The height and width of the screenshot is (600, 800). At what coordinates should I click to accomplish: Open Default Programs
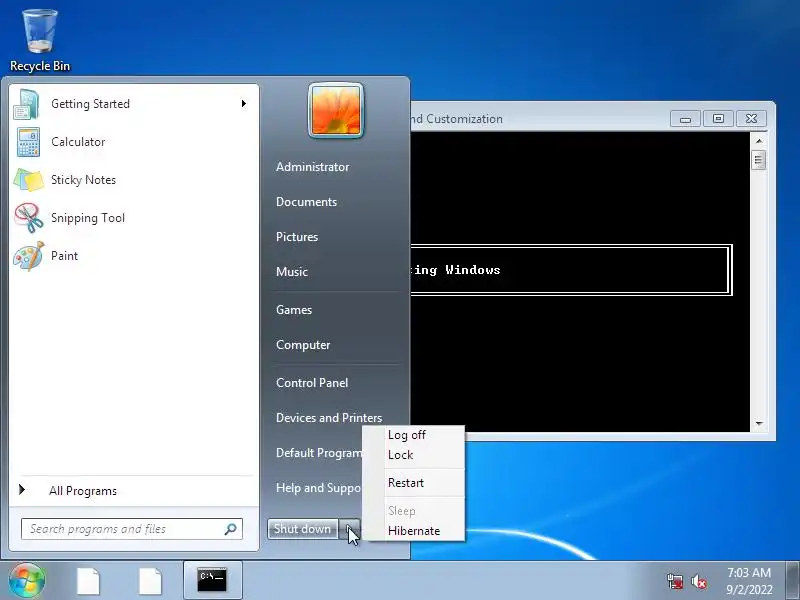(319, 453)
